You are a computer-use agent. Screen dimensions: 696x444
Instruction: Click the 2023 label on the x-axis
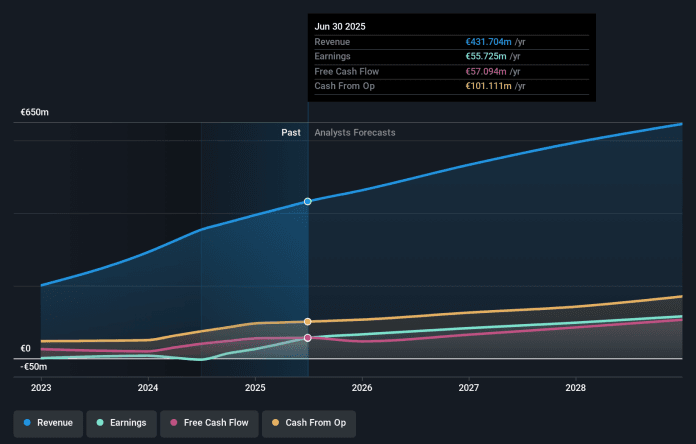point(41,387)
